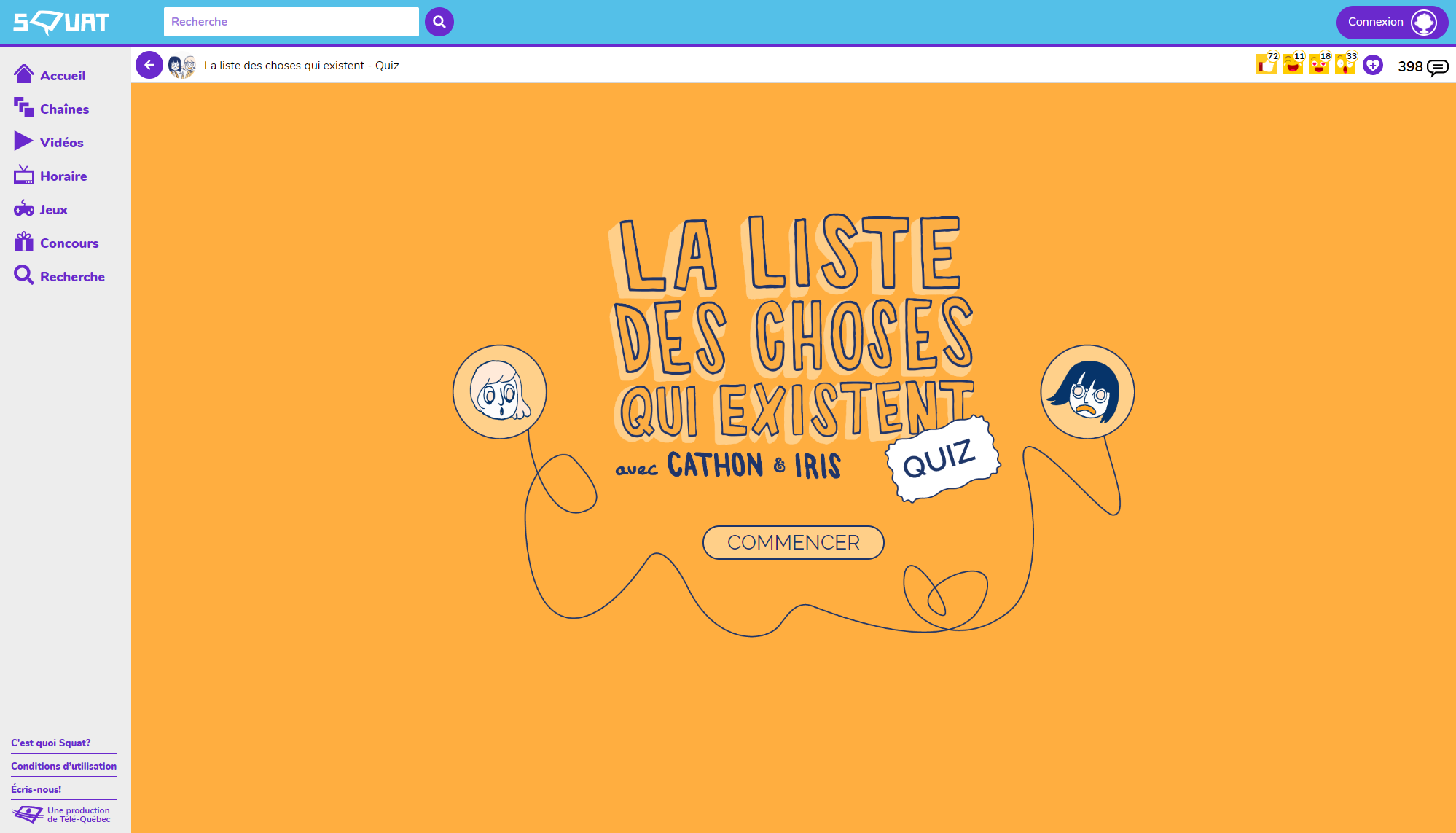
Task: Click sidebar Recherche magnifier icon
Action: click(24, 275)
